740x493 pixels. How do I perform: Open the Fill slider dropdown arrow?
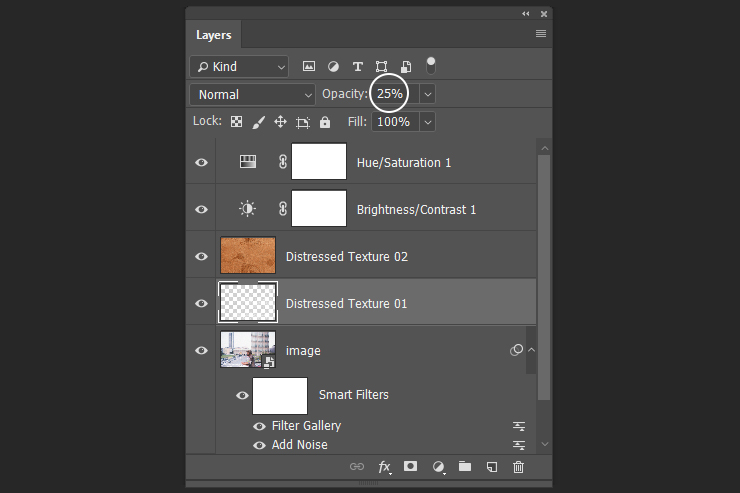point(428,122)
